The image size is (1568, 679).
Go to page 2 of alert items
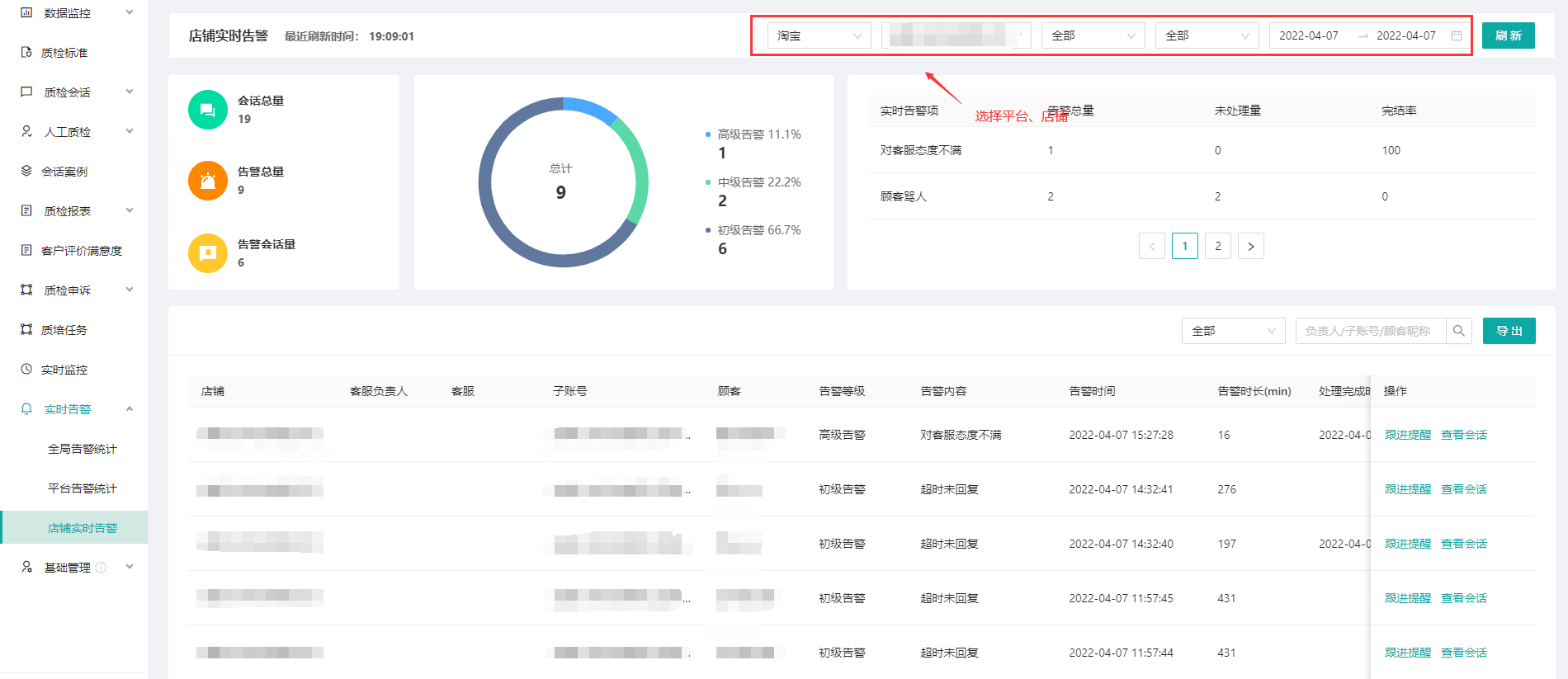(x=1218, y=246)
